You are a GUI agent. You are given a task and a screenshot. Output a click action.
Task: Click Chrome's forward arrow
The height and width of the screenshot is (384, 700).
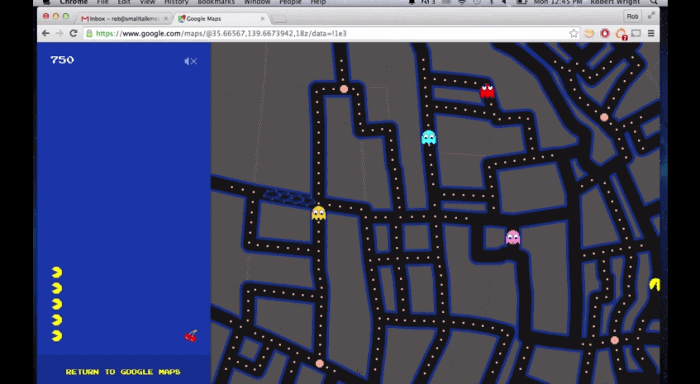(59, 33)
